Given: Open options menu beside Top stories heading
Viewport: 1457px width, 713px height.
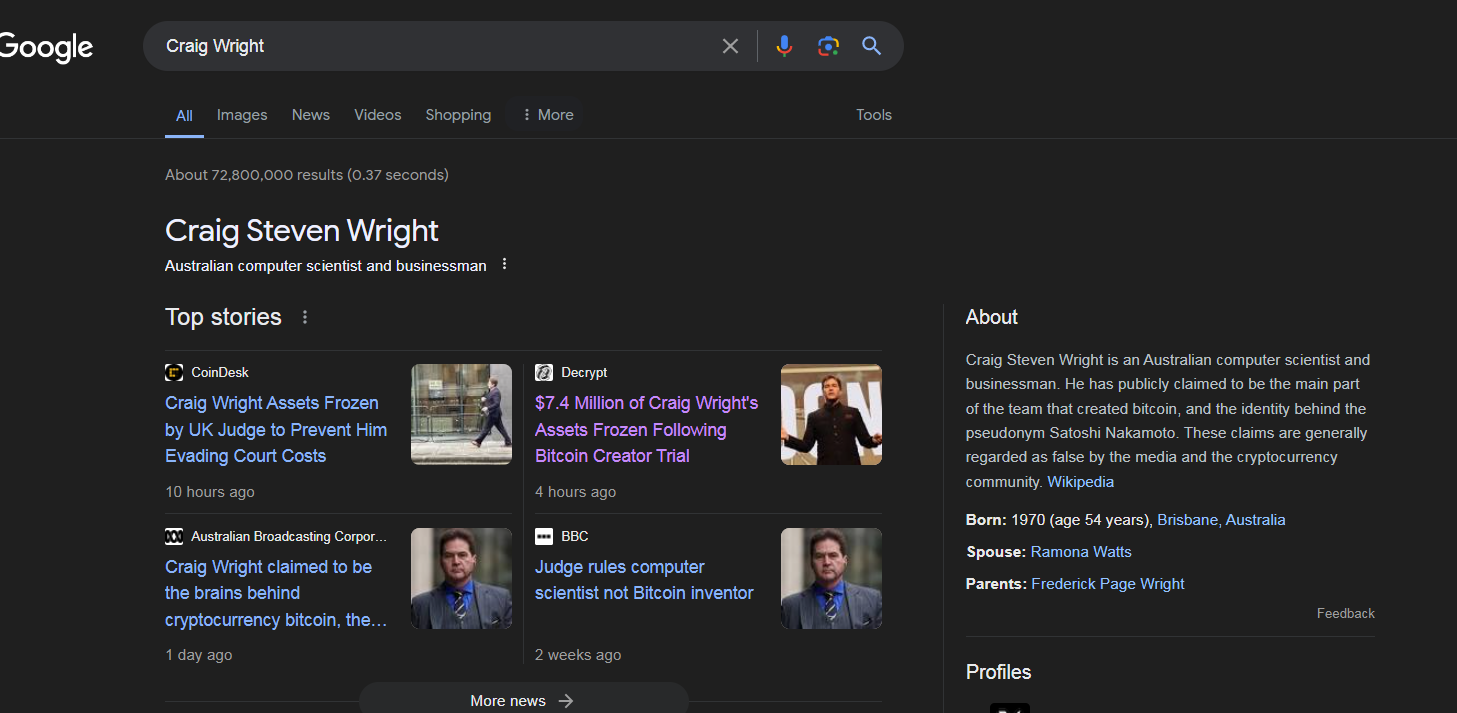Looking at the screenshot, I should (x=305, y=318).
